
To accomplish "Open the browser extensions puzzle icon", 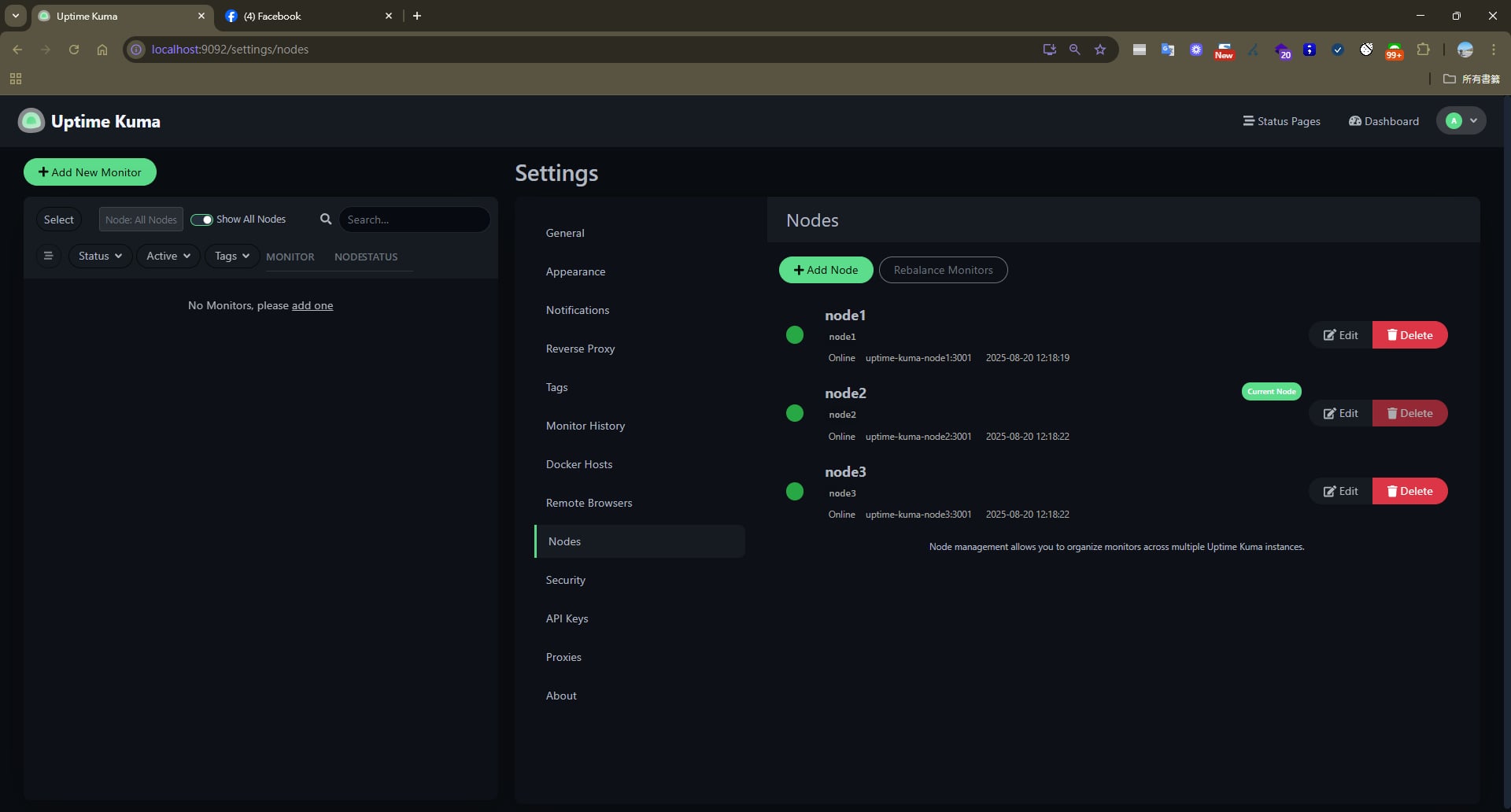I will pos(1423,50).
